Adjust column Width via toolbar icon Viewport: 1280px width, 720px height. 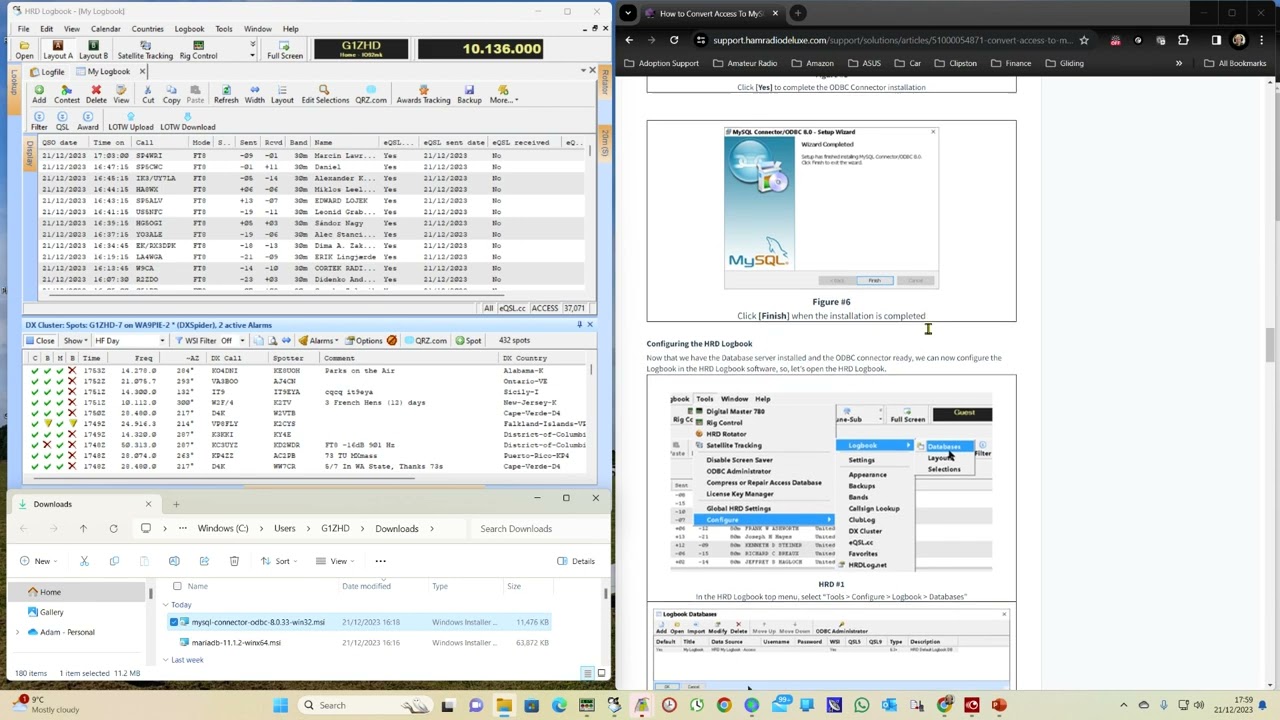[x=254, y=94]
